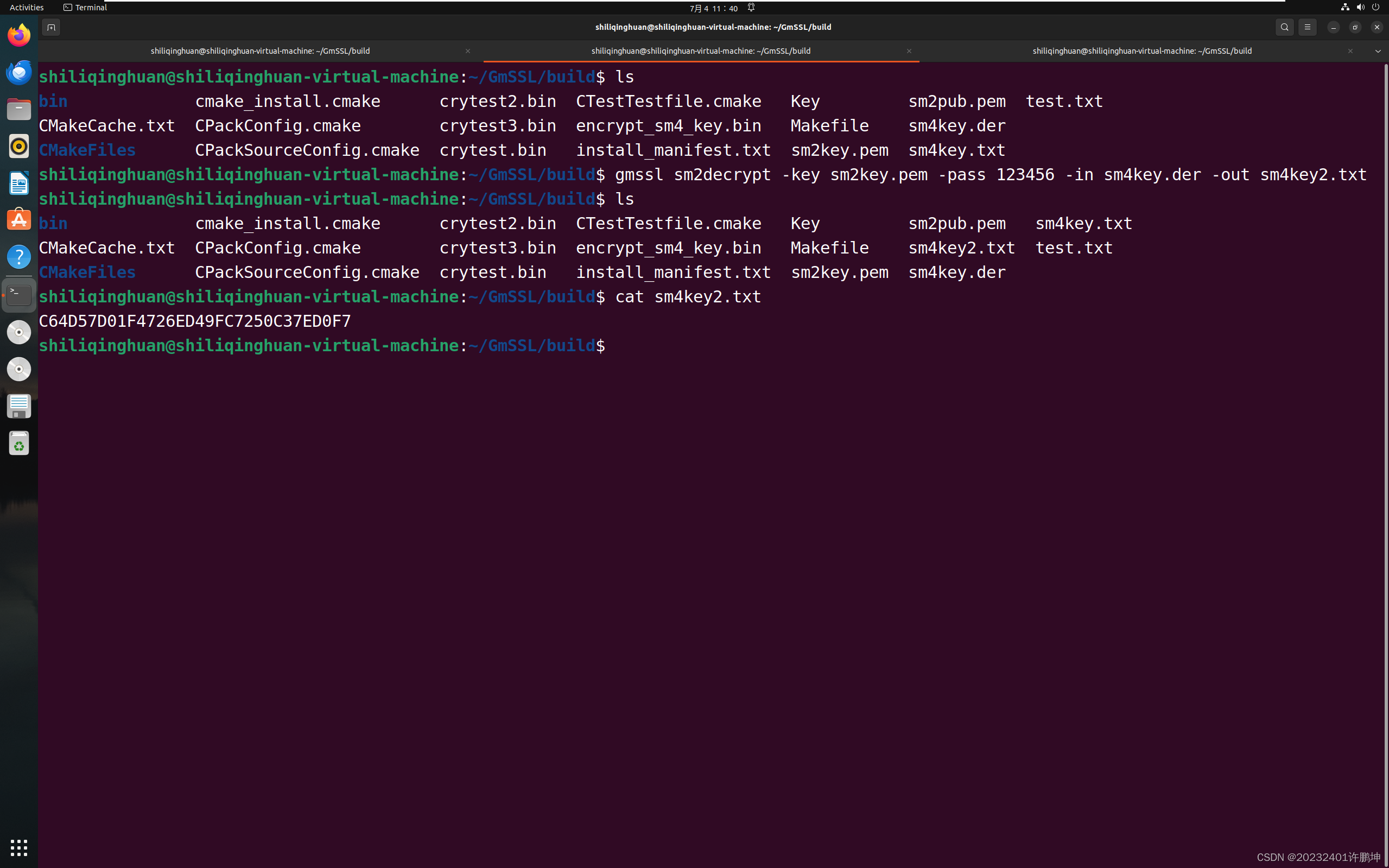
Task: Open the Terminal app menu
Action: coord(85,8)
